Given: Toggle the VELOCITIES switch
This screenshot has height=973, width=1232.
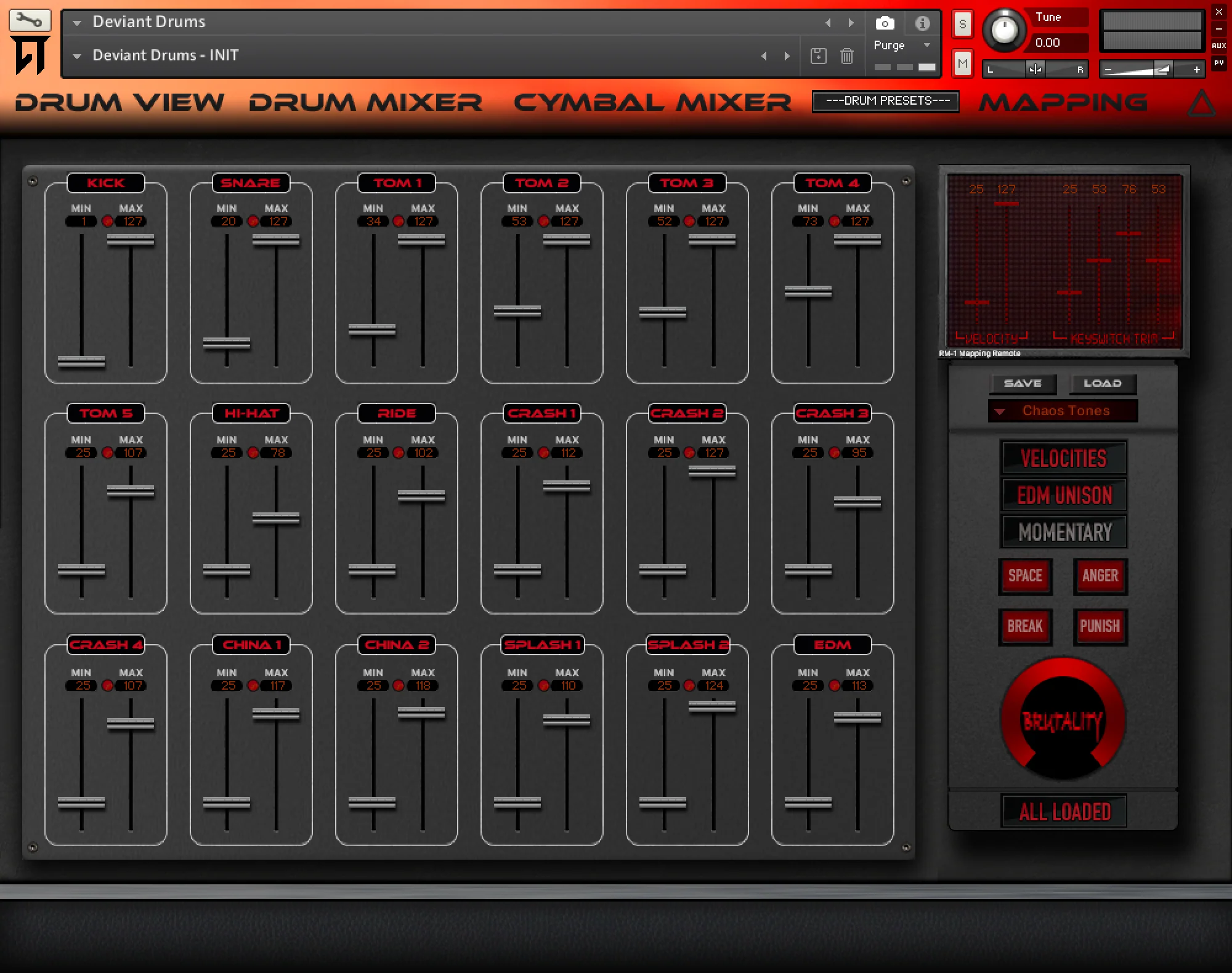Looking at the screenshot, I should tap(1064, 458).
